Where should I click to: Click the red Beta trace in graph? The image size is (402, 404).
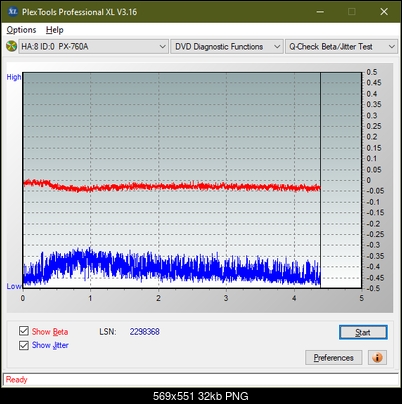point(173,186)
